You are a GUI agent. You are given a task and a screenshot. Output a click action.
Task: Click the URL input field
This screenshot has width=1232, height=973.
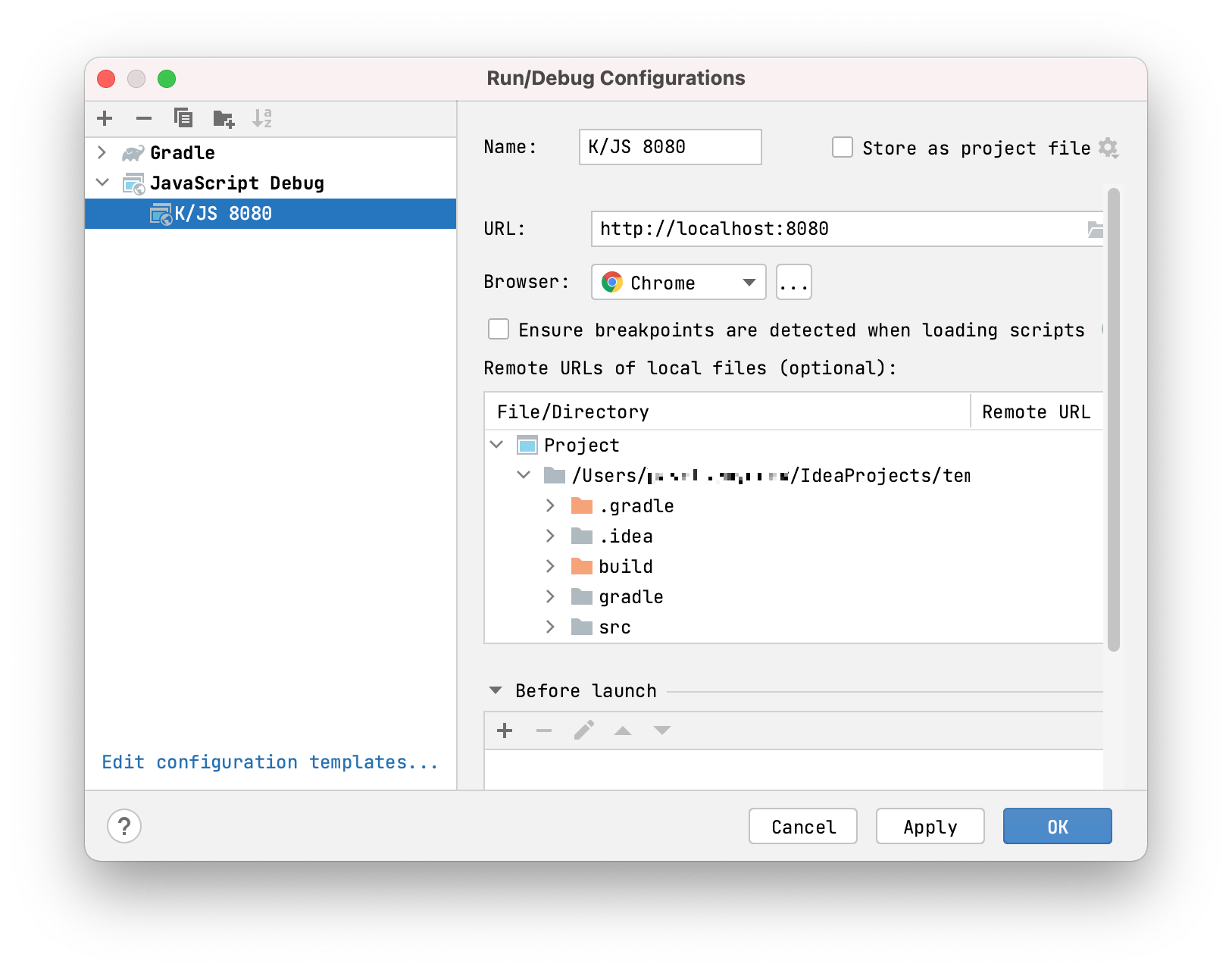847,229
